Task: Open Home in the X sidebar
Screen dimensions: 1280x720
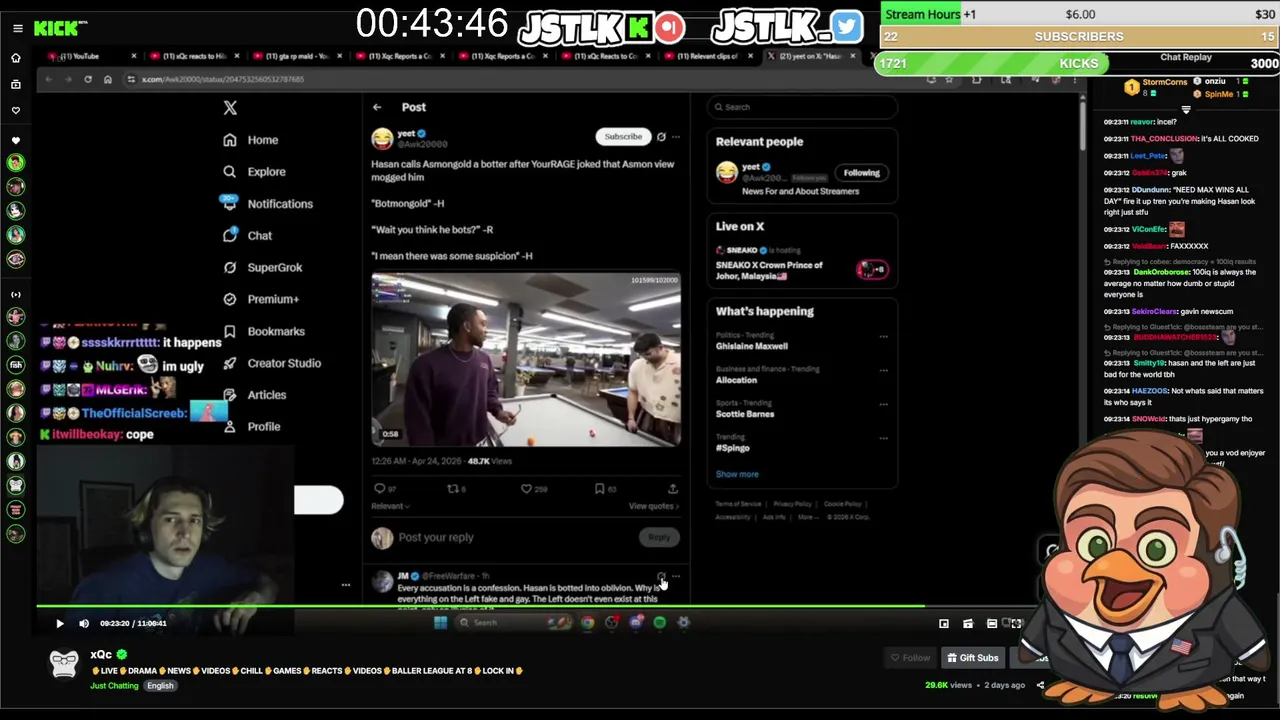Action: 251,140
